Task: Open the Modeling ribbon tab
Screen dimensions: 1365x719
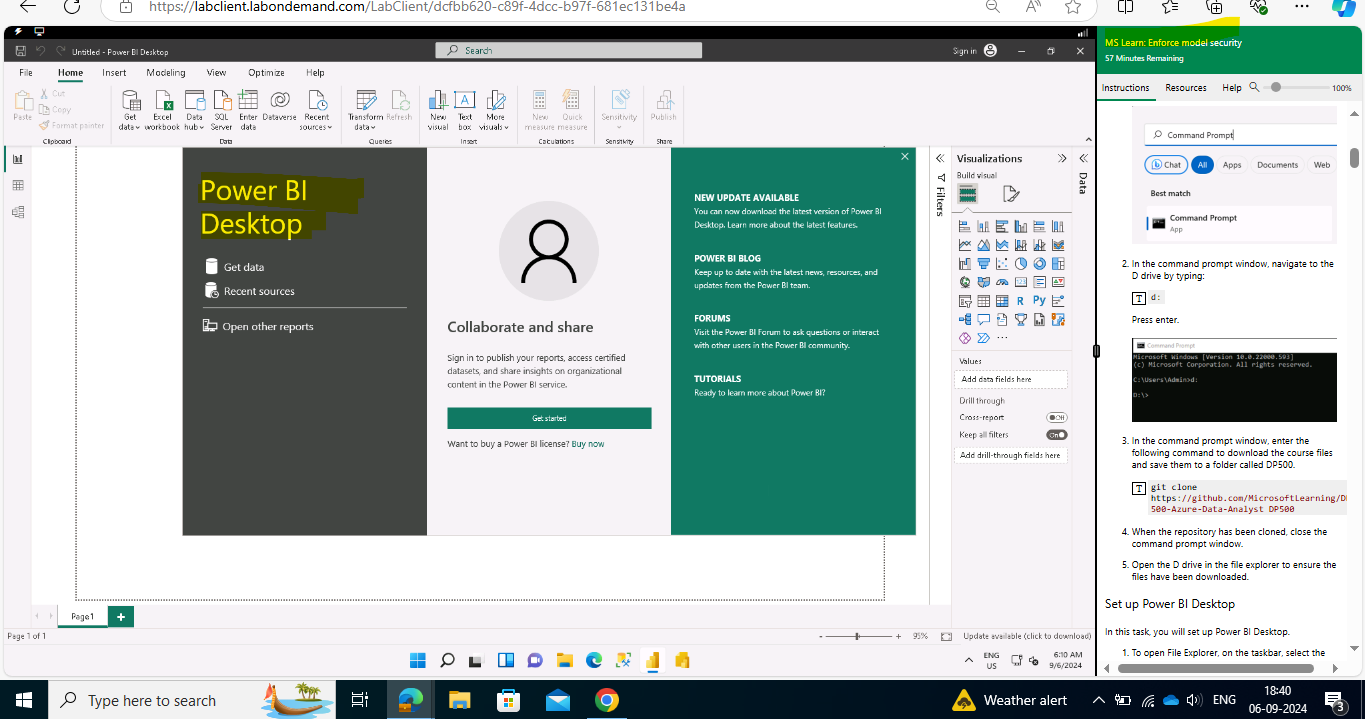Action: pyautogui.click(x=166, y=73)
